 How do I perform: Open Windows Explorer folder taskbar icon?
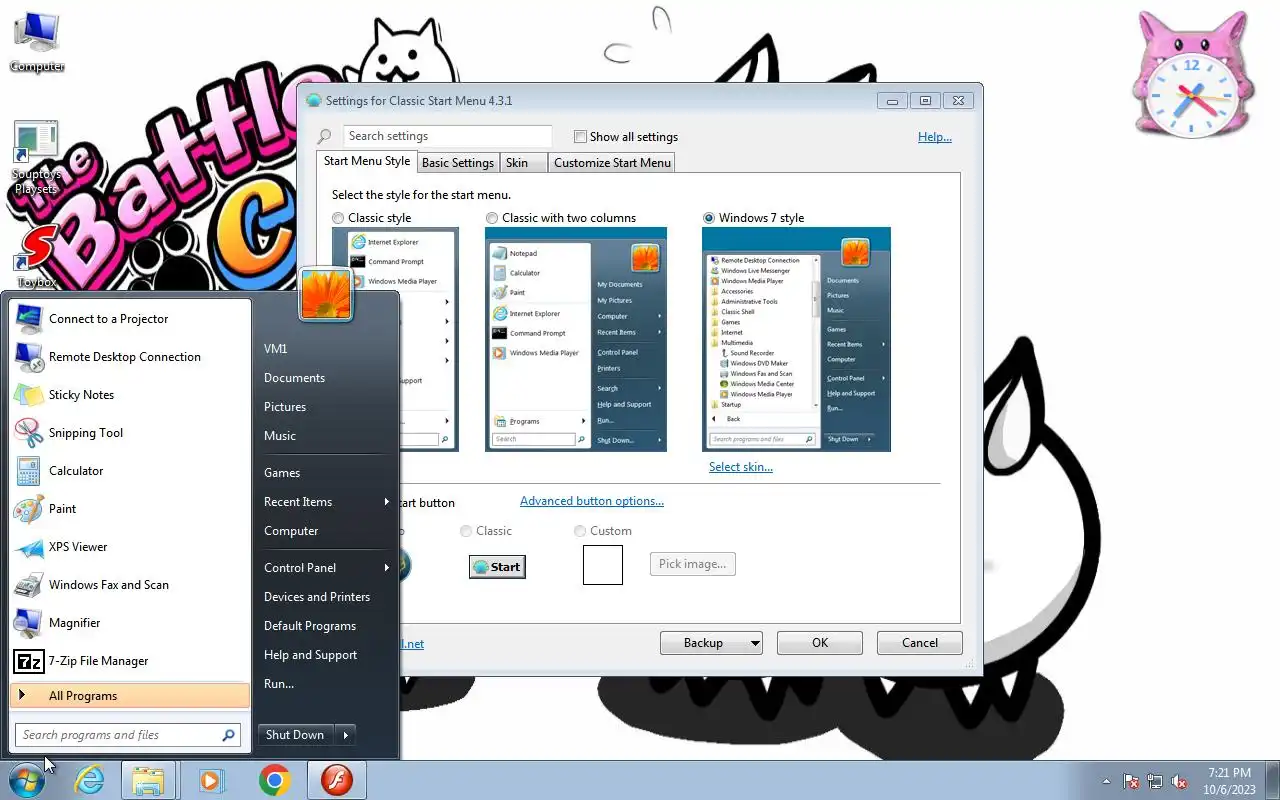[148, 780]
